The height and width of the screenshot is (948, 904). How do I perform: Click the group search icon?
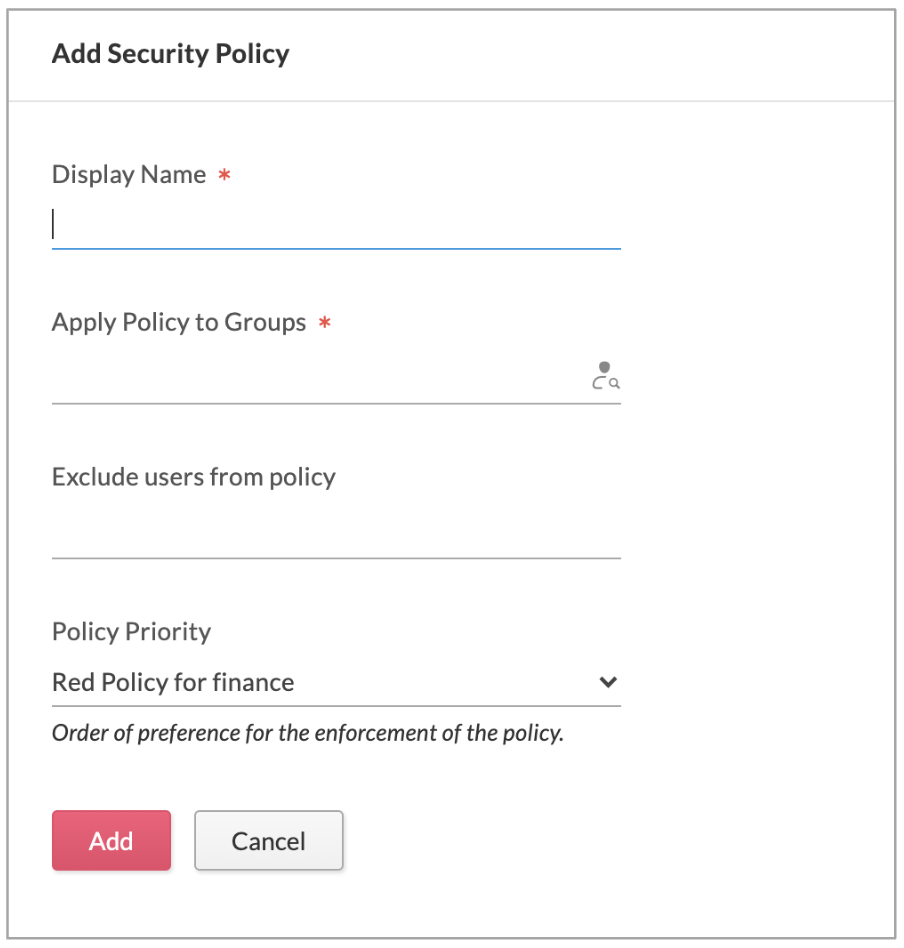point(605,376)
